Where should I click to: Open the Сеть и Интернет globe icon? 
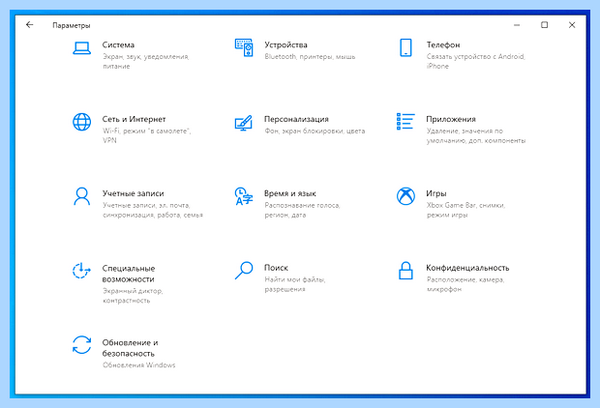tap(82, 122)
